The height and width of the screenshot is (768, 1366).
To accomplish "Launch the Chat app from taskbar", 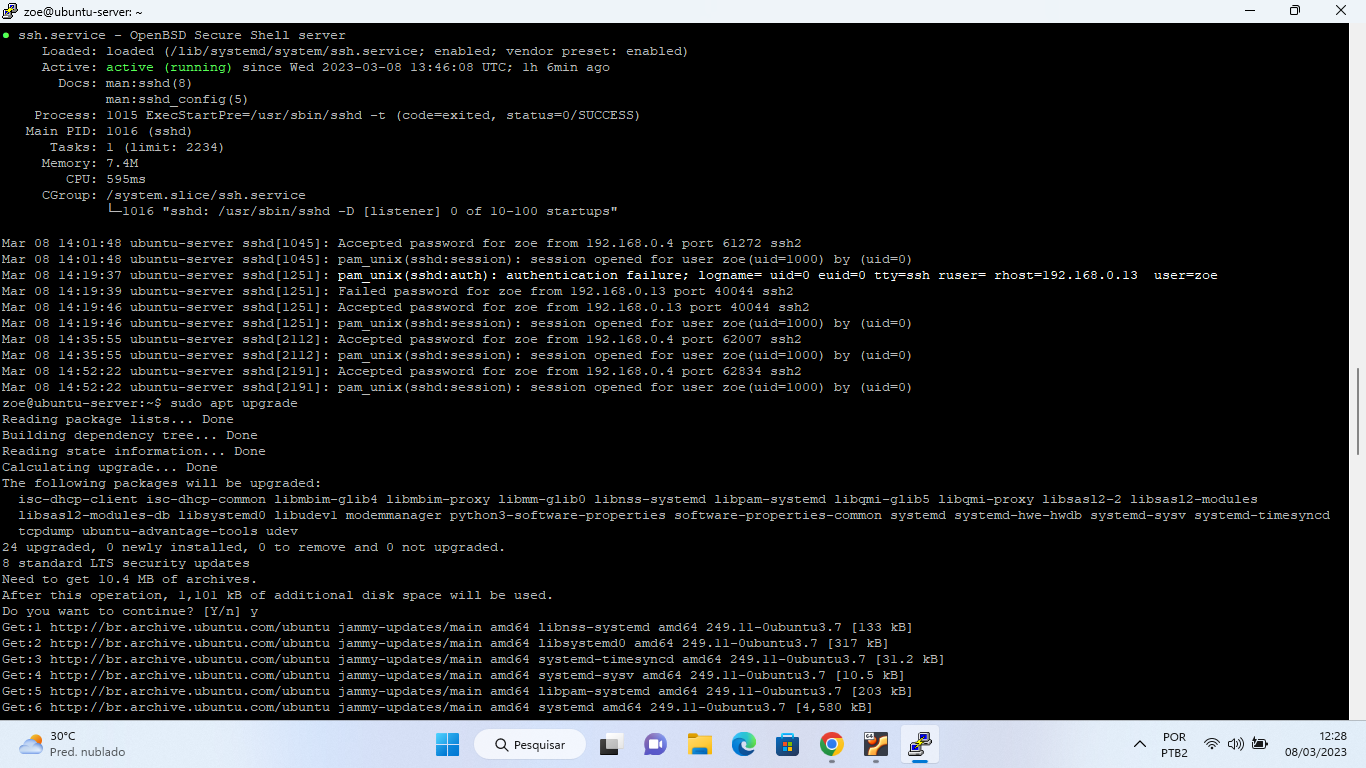I will (x=655, y=745).
